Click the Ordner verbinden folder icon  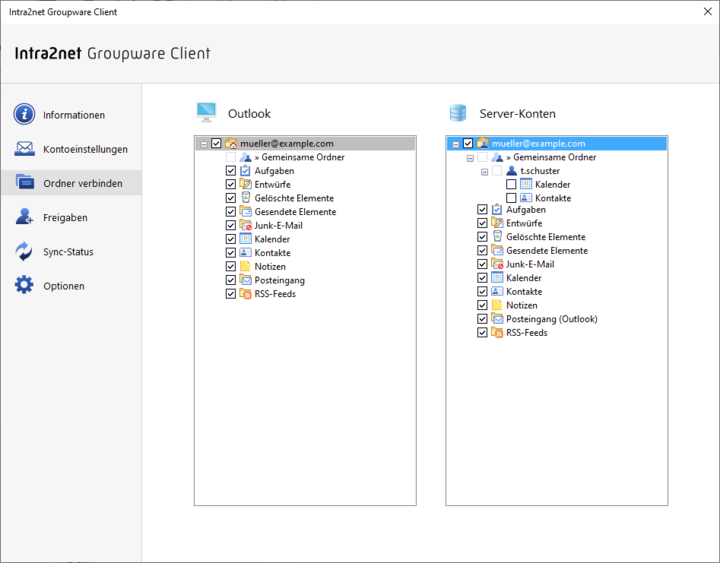click(24, 182)
